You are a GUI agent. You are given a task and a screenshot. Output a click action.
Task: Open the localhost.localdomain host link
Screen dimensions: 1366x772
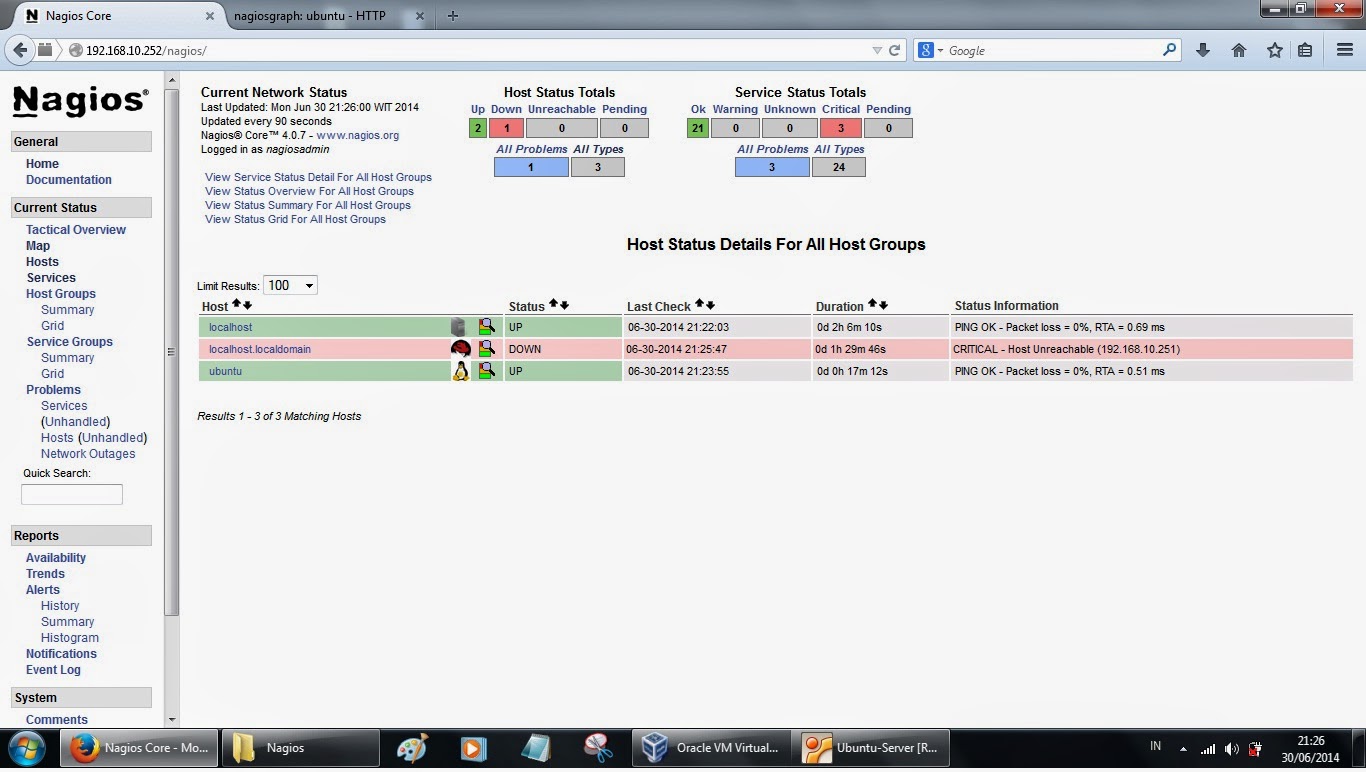[x=260, y=349]
